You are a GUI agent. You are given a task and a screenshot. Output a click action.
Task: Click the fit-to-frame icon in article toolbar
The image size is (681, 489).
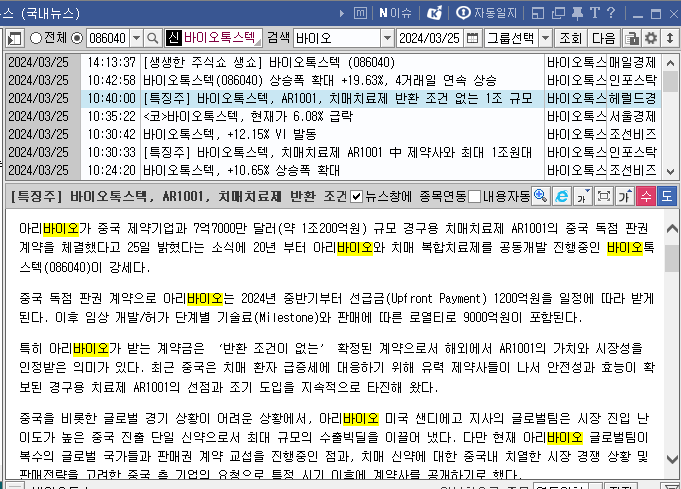tap(604, 196)
